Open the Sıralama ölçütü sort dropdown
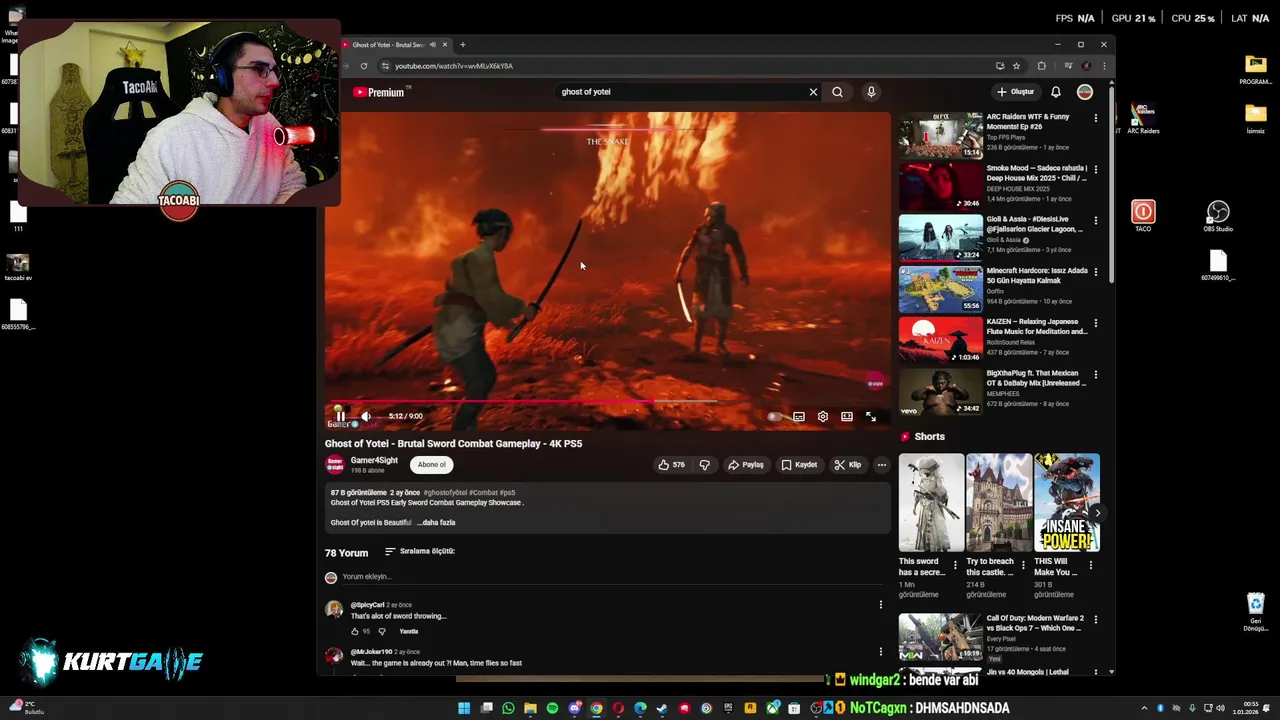Image resolution: width=1280 pixels, height=720 pixels. click(x=420, y=551)
